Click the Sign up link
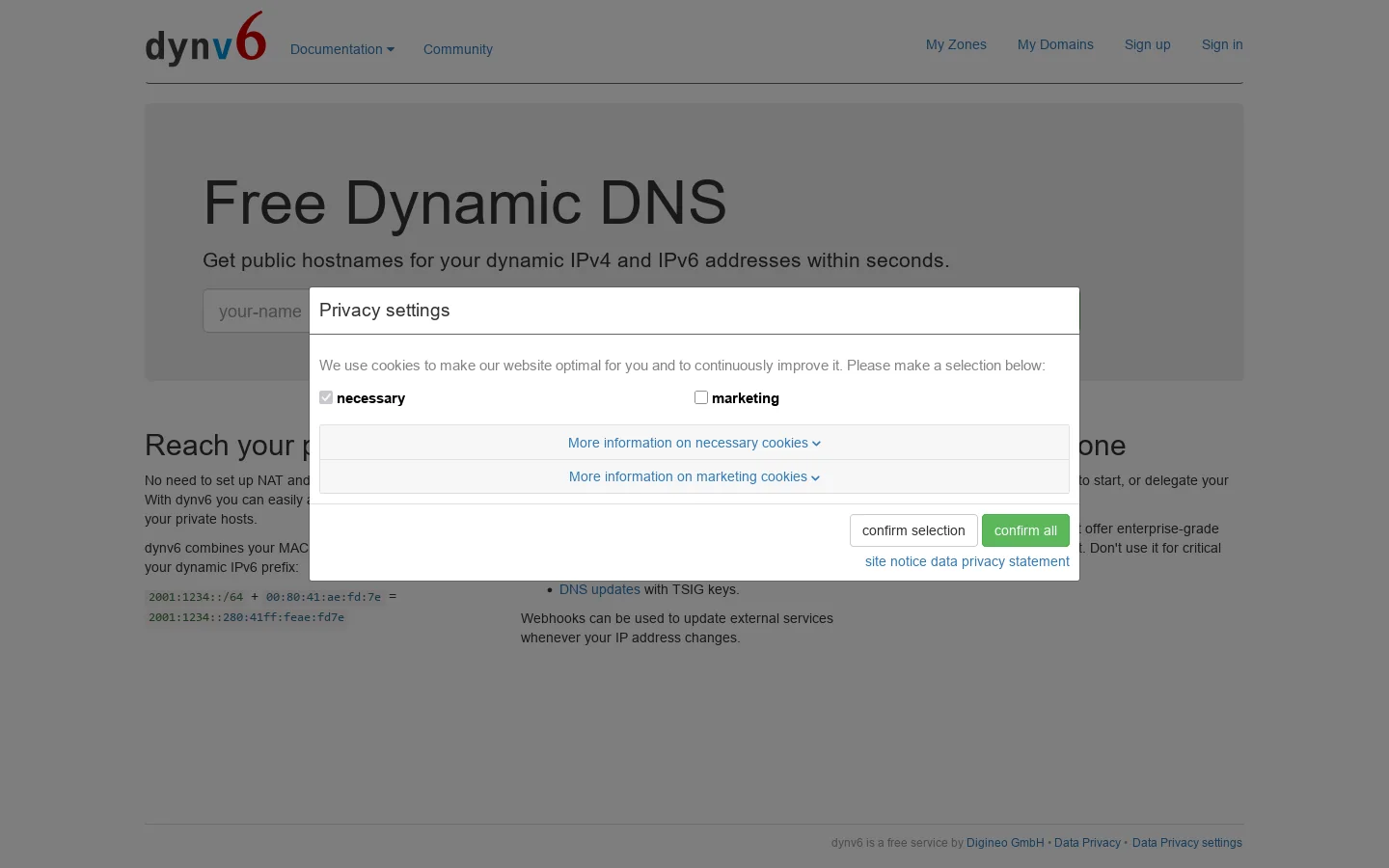 pyautogui.click(x=1148, y=44)
